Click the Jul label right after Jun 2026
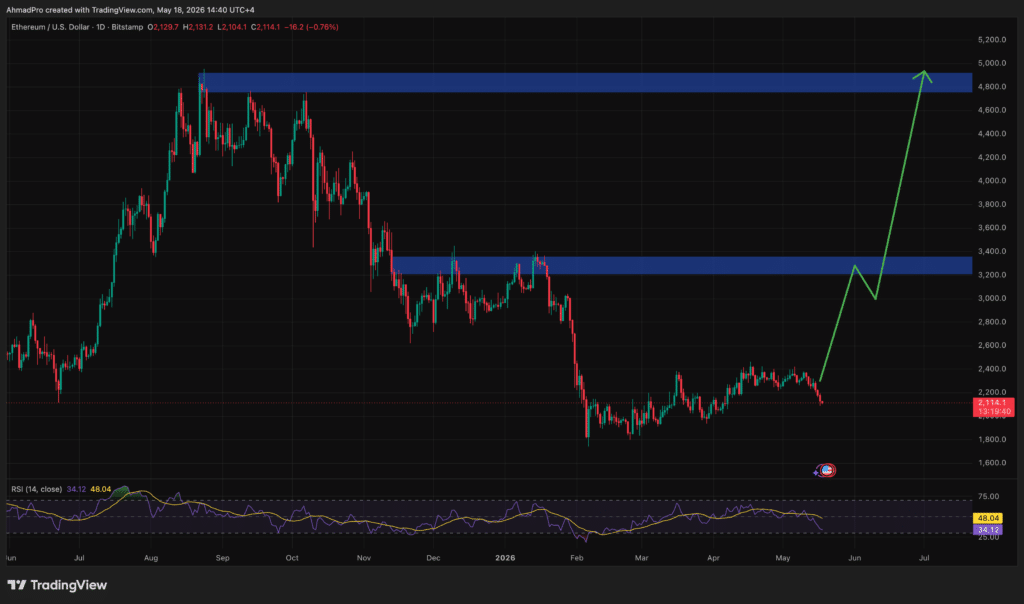 click(924, 558)
